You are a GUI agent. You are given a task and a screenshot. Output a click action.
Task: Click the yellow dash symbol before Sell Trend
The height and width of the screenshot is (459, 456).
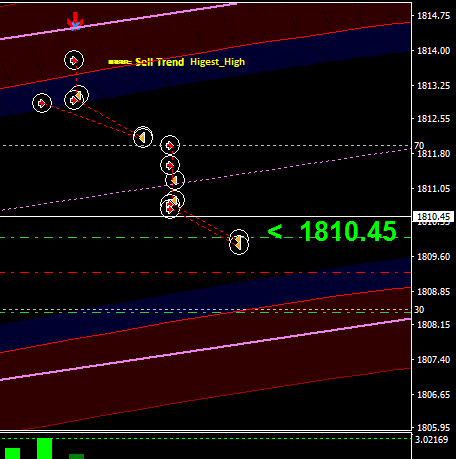(x=120, y=62)
